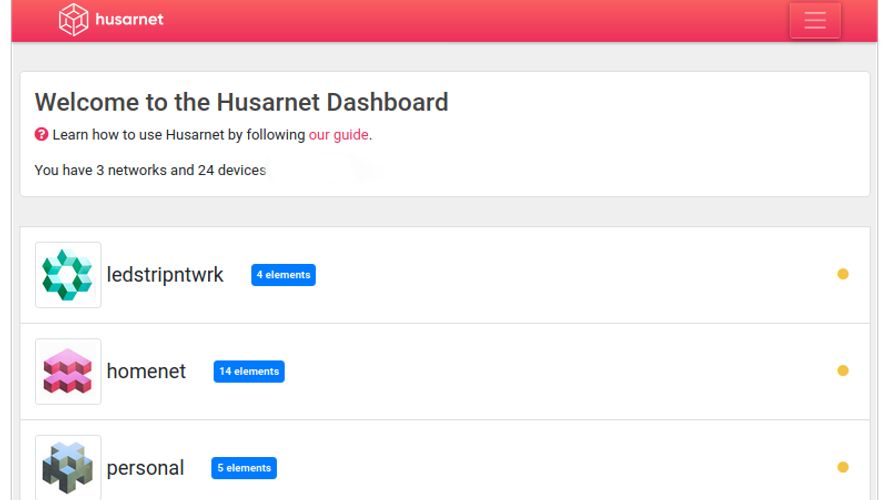888x500 pixels.
Task: Click the '5 elements' badge
Action: (x=244, y=468)
